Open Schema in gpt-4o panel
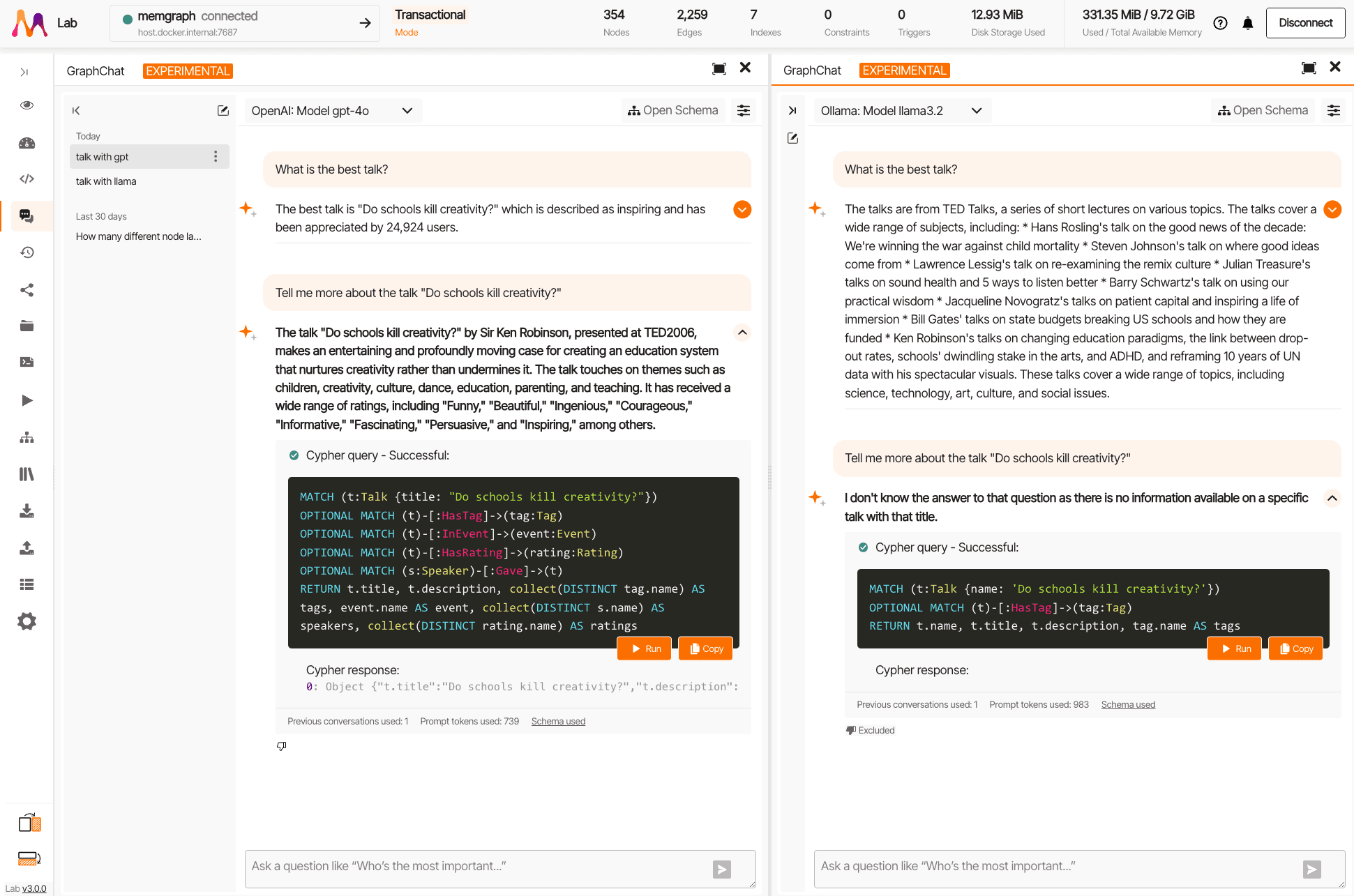Viewport: 1354px width, 896px height. 673,110
